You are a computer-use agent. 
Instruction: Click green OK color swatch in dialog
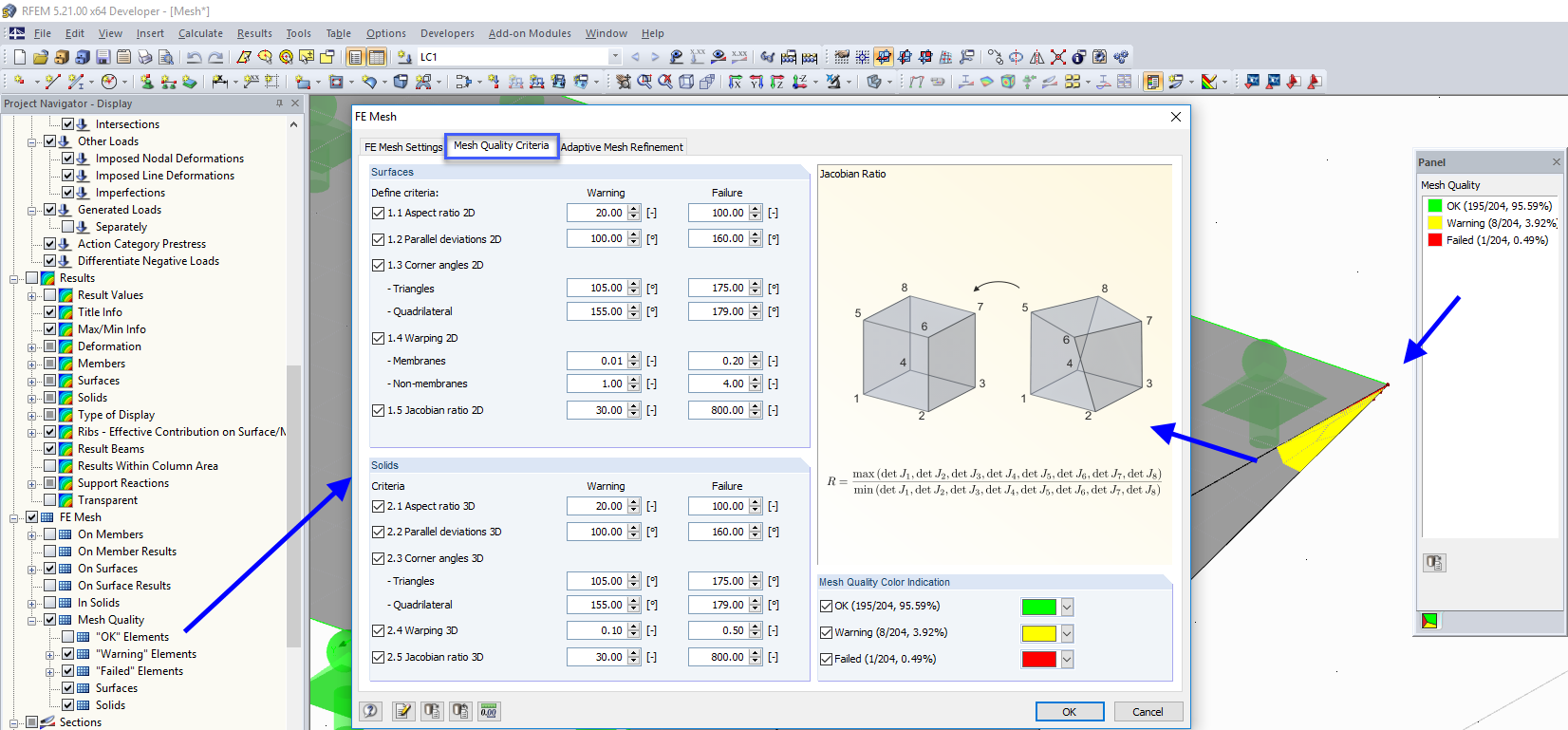click(1038, 607)
